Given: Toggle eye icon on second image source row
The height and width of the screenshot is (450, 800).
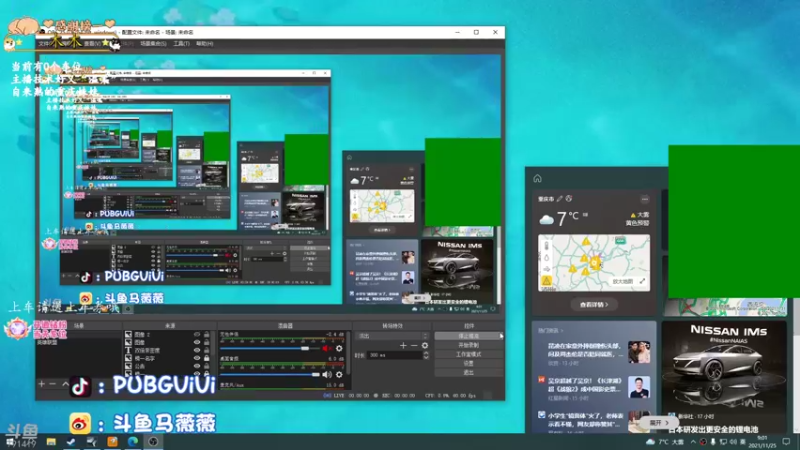Looking at the screenshot, I should click(197, 342).
